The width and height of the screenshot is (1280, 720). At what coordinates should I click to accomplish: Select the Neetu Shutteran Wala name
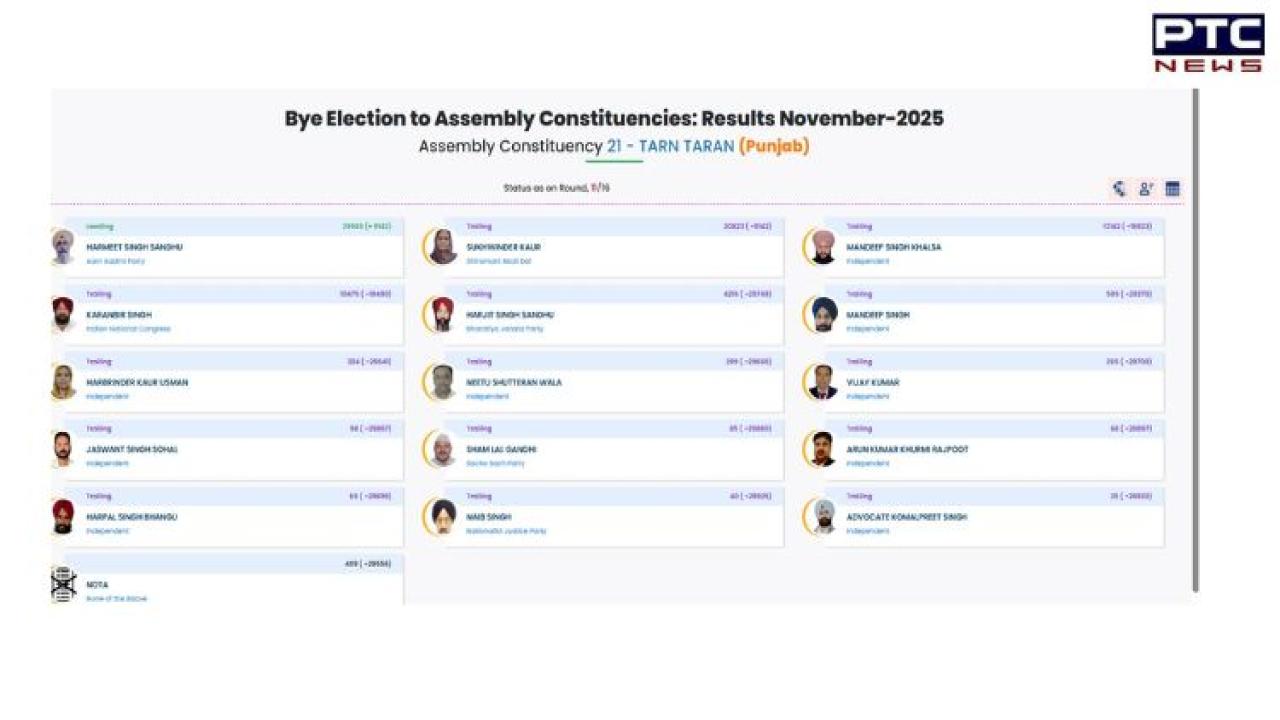click(x=514, y=382)
